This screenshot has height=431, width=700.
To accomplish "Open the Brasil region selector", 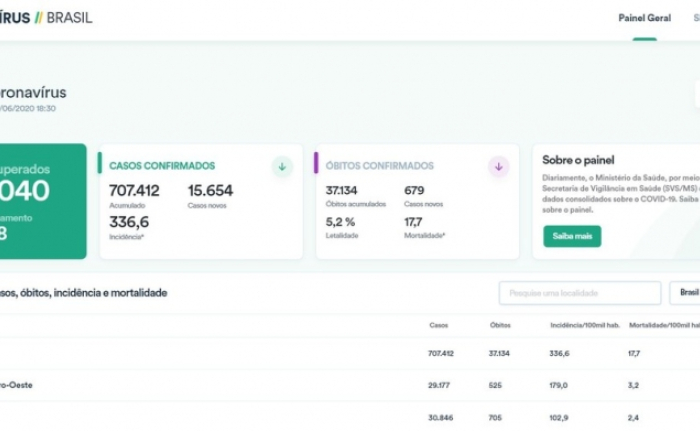I will tap(685, 293).
